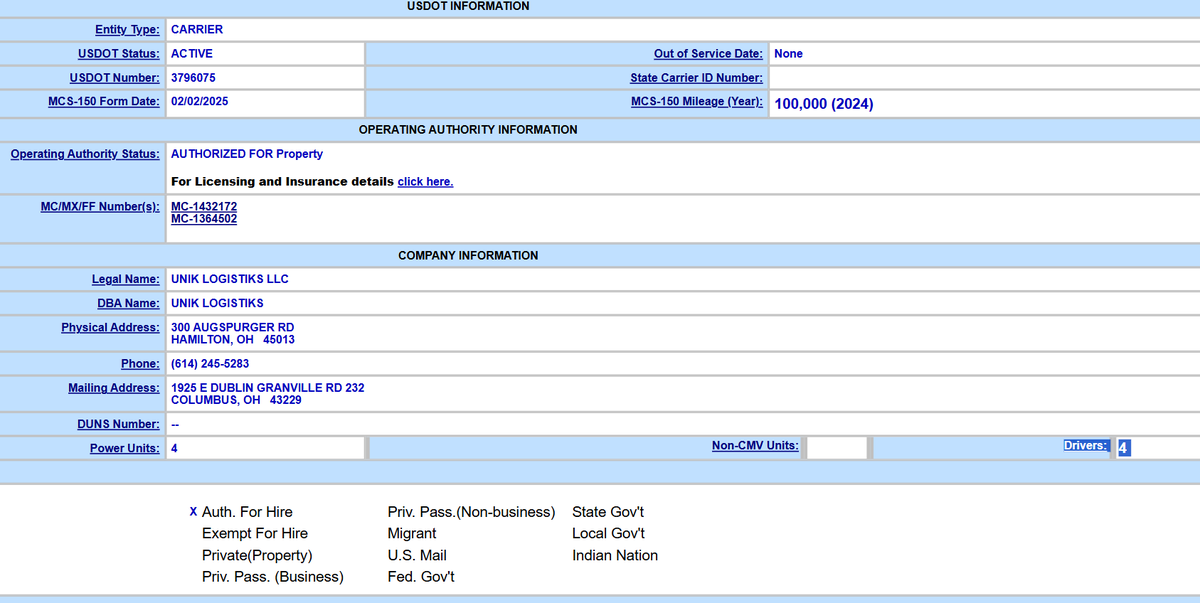Select the highlighted Drivers value 4

point(1124,448)
